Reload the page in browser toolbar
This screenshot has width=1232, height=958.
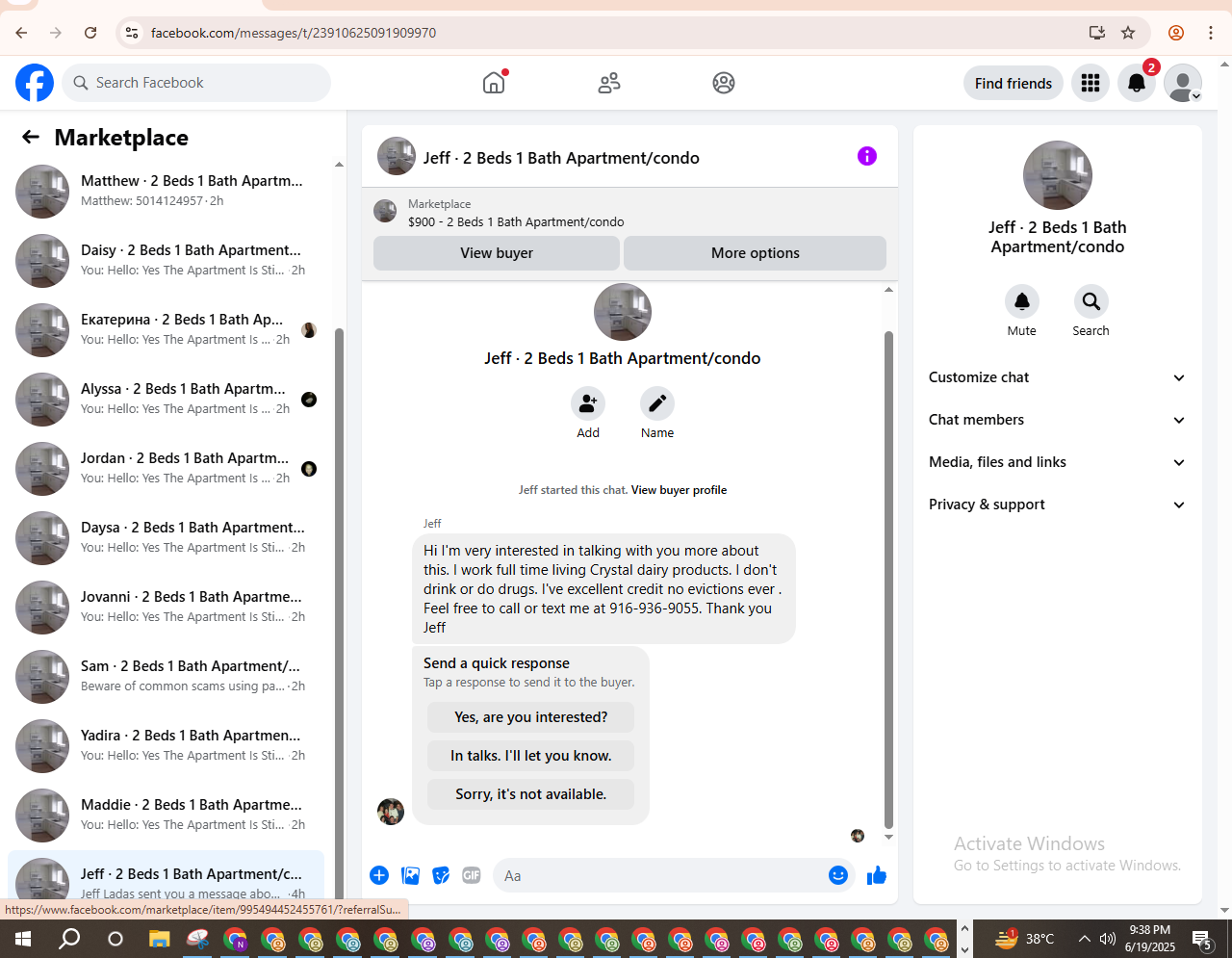[x=90, y=33]
